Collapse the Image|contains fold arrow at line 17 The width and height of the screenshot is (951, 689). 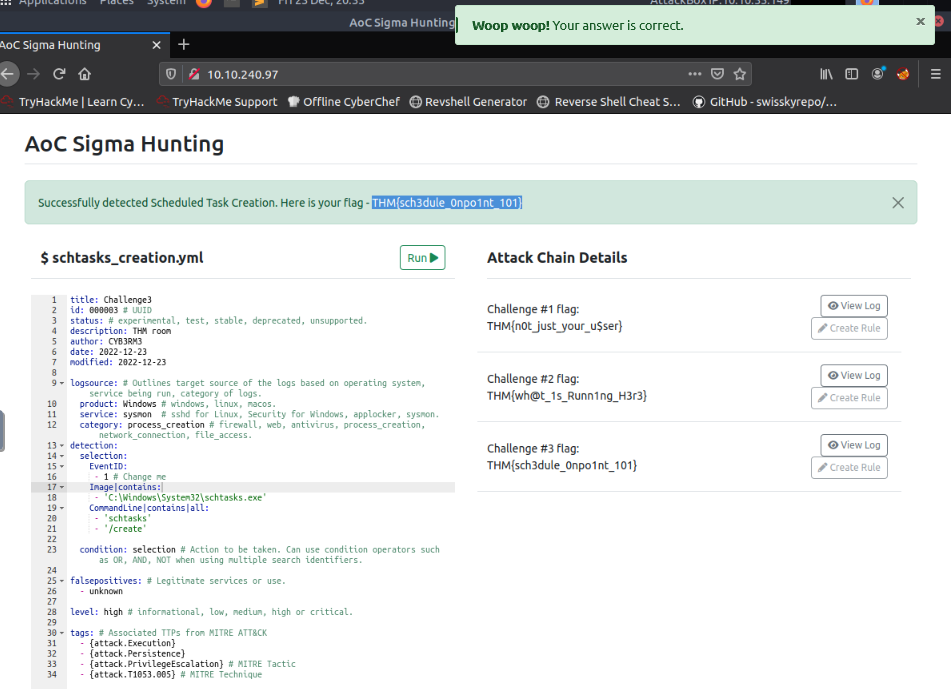pos(62,487)
